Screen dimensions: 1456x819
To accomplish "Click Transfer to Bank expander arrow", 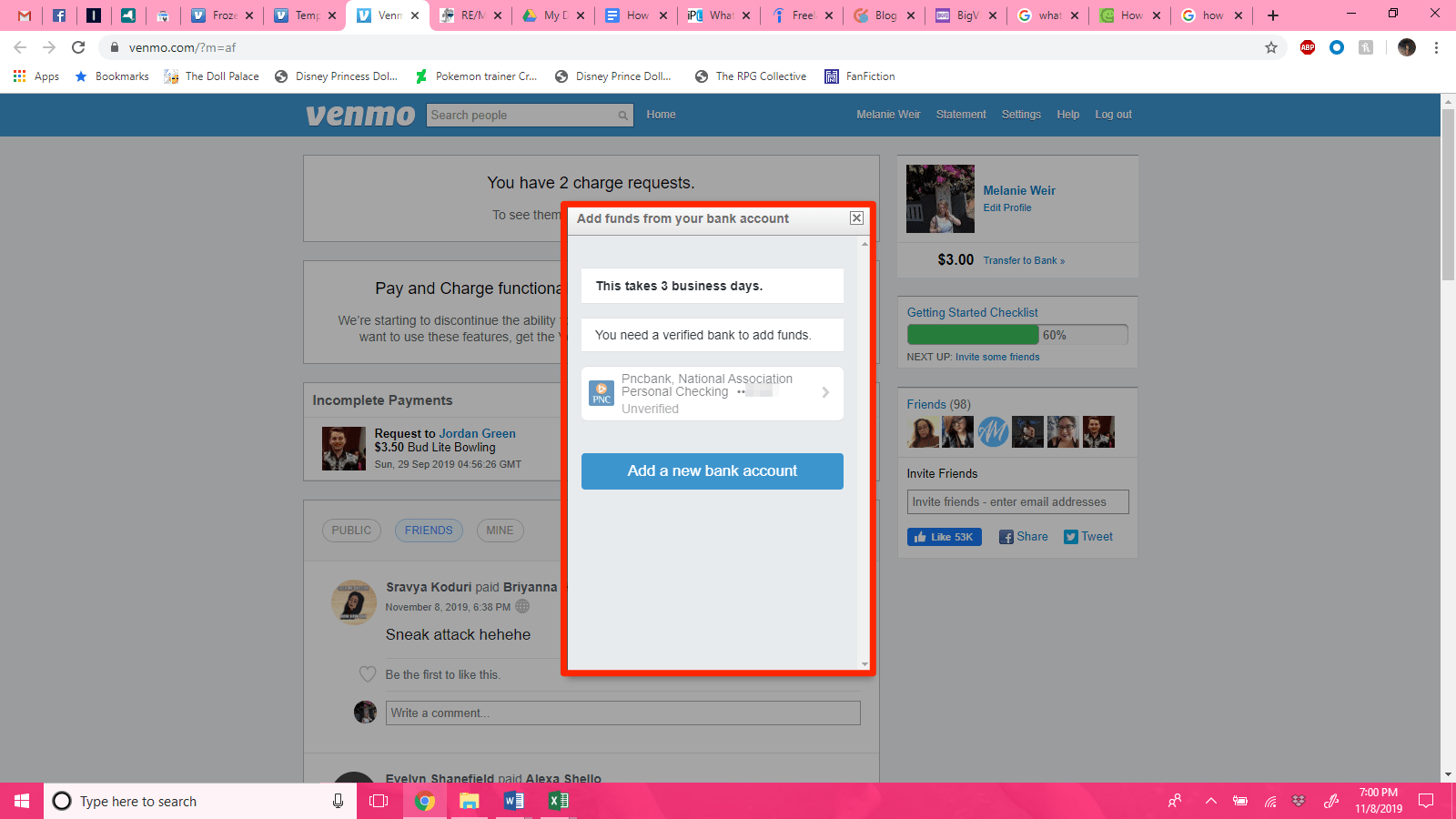I will (x=1063, y=260).
